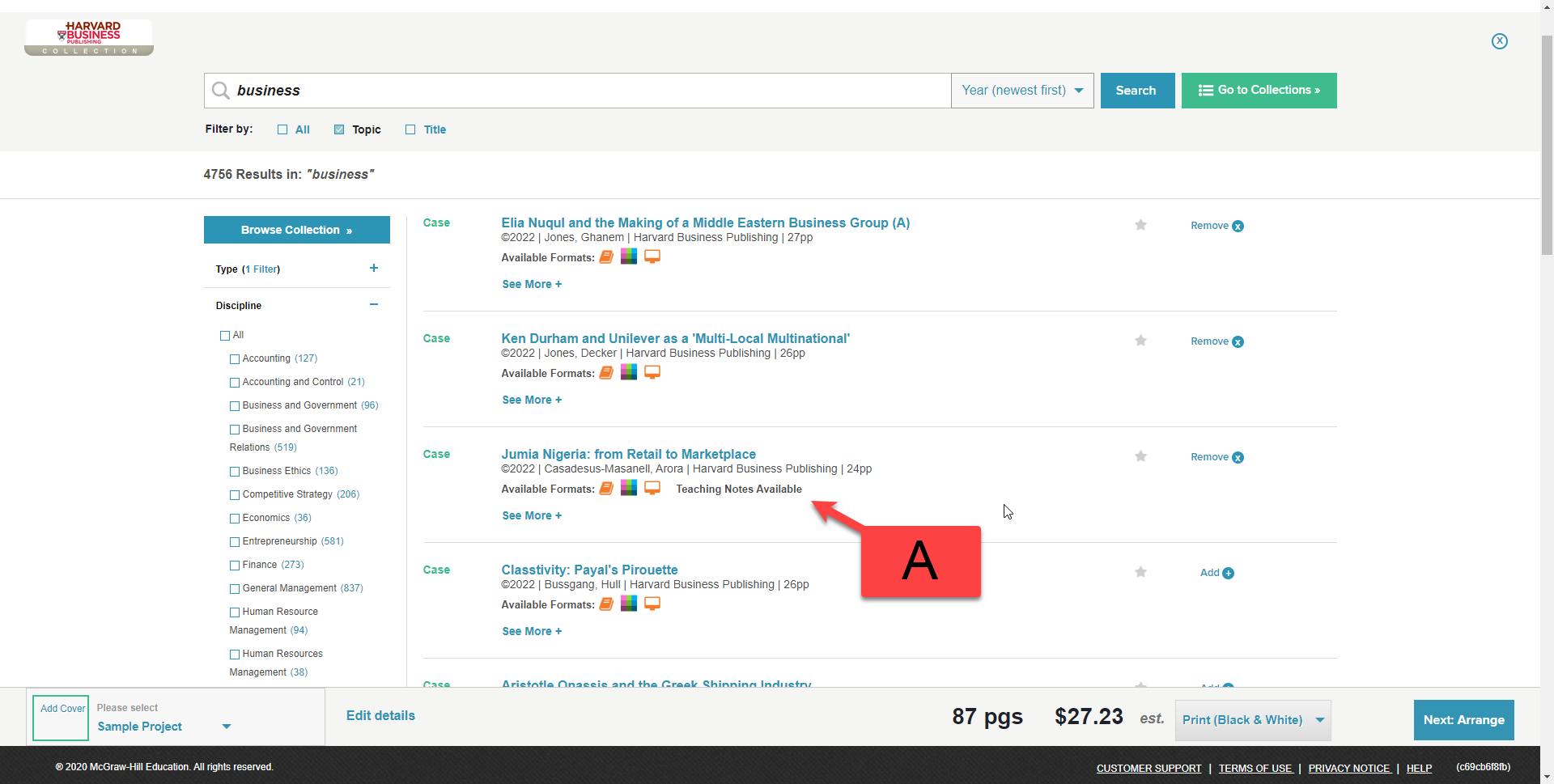Click the close X icon at top right
The height and width of the screenshot is (784, 1554).
click(x=1499, y=41)
